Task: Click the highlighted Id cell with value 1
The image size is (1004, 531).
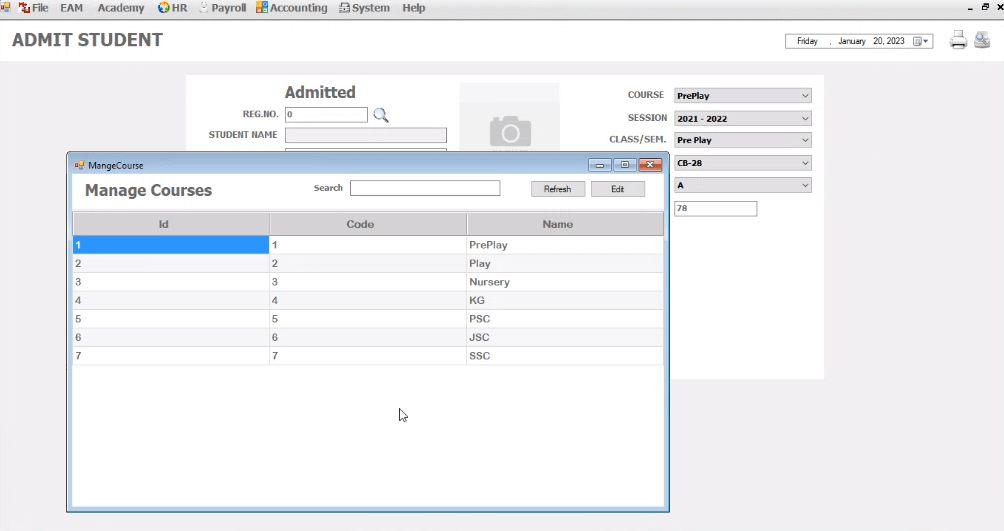Action: tap(171, 245)
